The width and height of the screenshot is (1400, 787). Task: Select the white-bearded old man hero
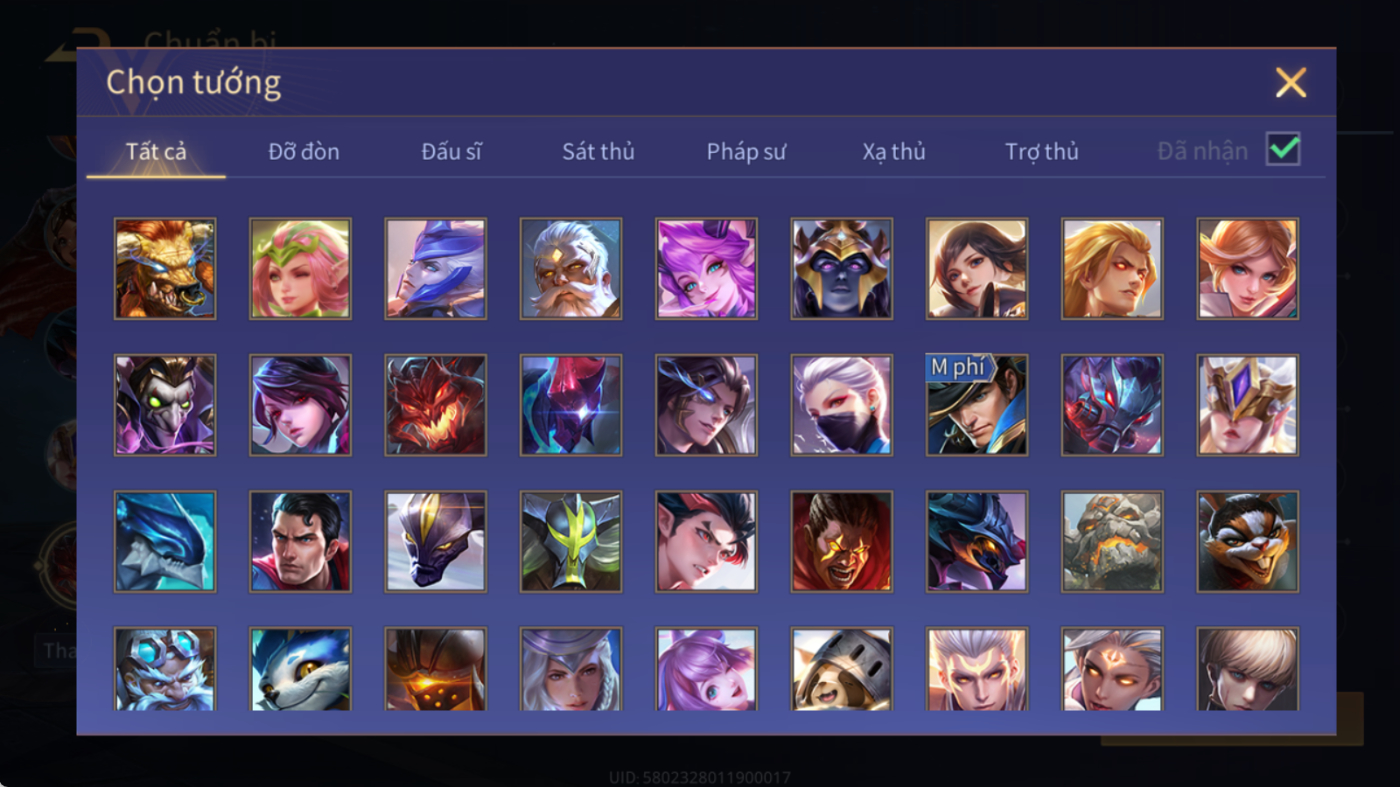(x=571, y=269)
